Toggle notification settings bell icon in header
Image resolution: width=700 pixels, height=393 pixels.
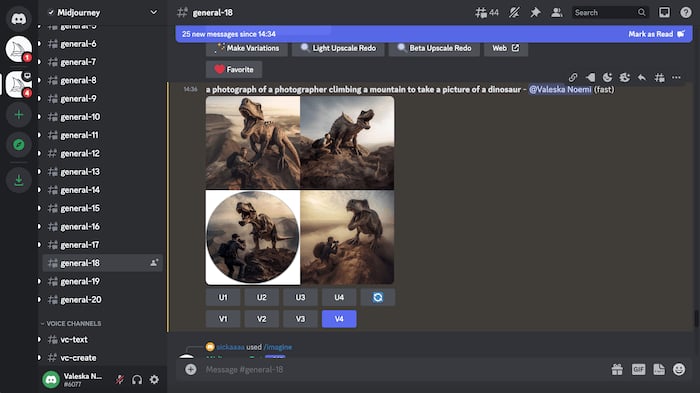tap(514, 13)
